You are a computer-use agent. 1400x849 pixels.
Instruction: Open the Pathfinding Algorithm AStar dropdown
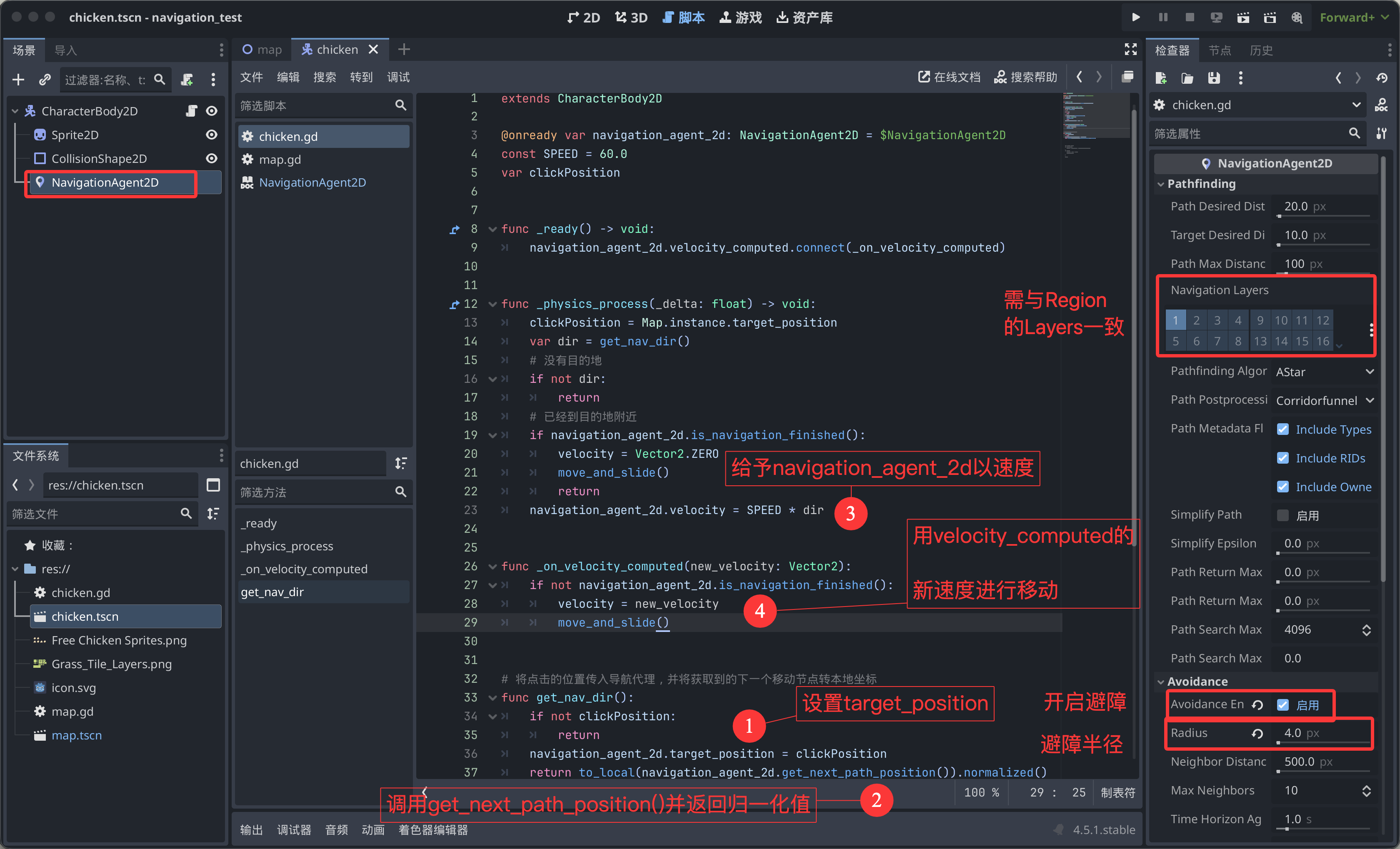(1324, 372)
